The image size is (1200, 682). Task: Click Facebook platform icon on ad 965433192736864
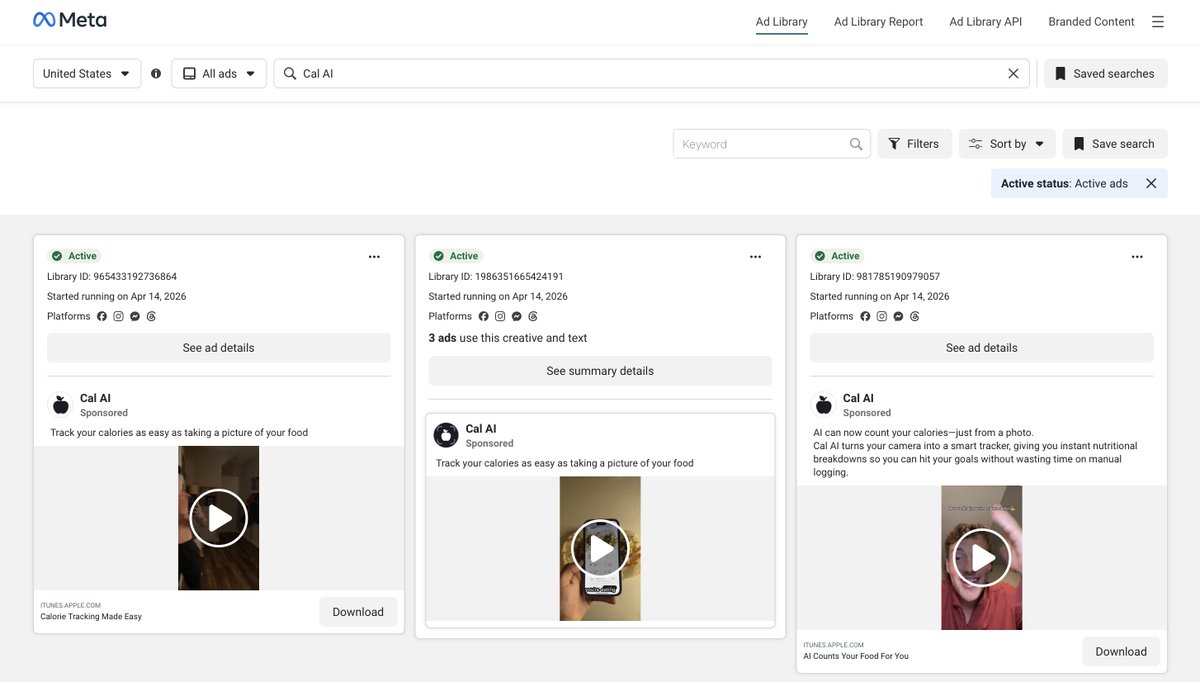point(102,316)
